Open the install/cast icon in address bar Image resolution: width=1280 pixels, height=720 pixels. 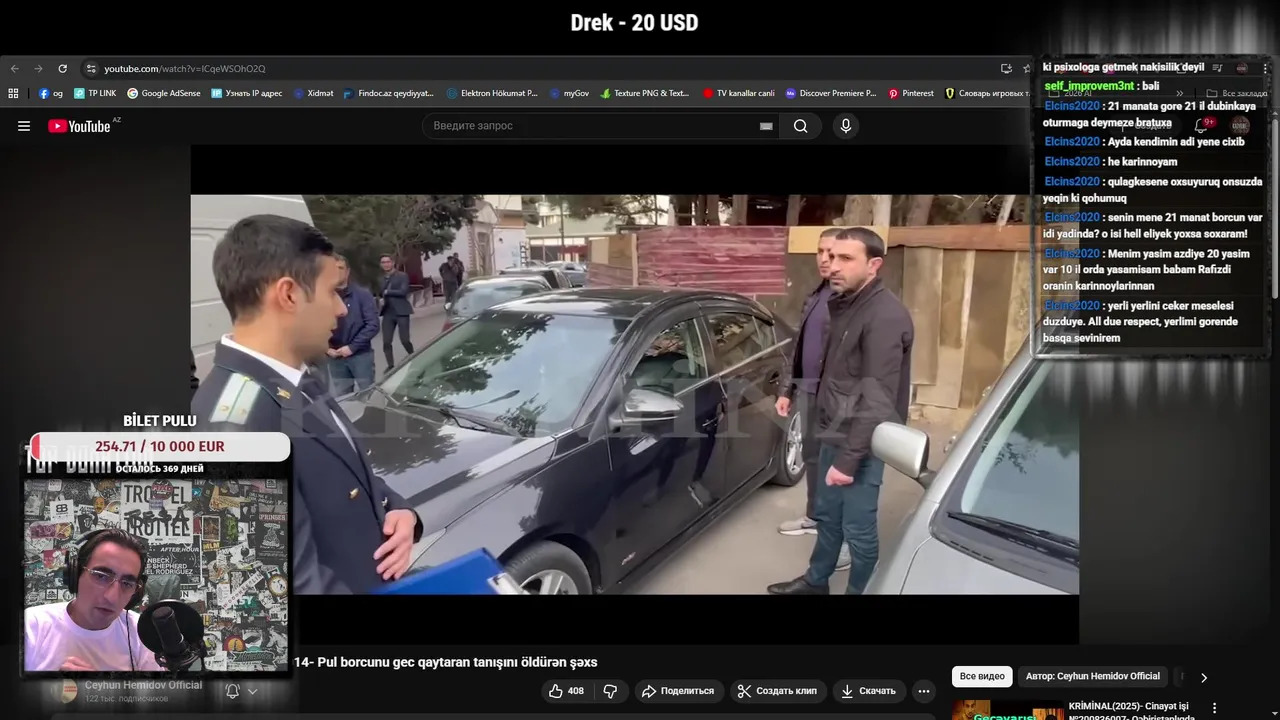point(1006,69)
